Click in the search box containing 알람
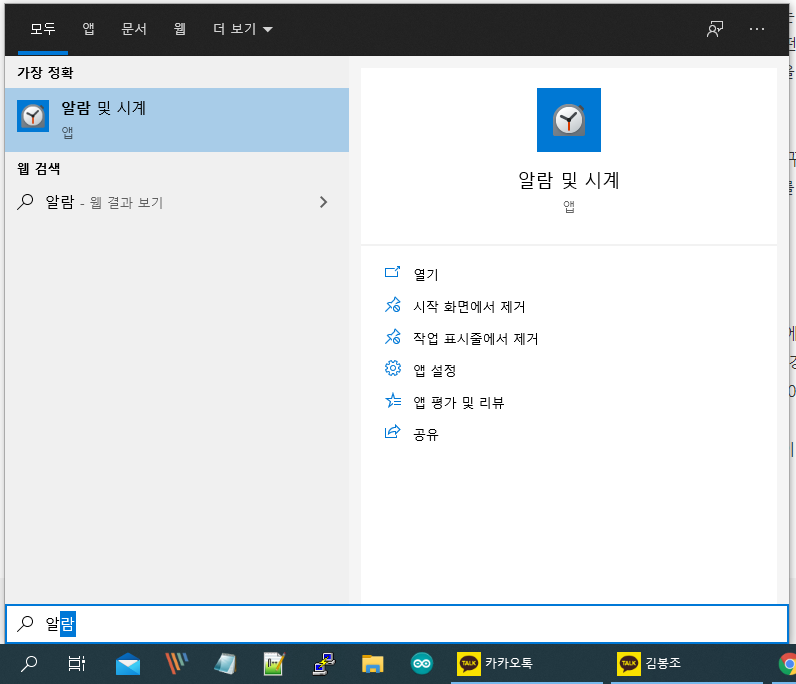Screen dimensions: 796x684 pyautogui.click(x=397, y=624)
